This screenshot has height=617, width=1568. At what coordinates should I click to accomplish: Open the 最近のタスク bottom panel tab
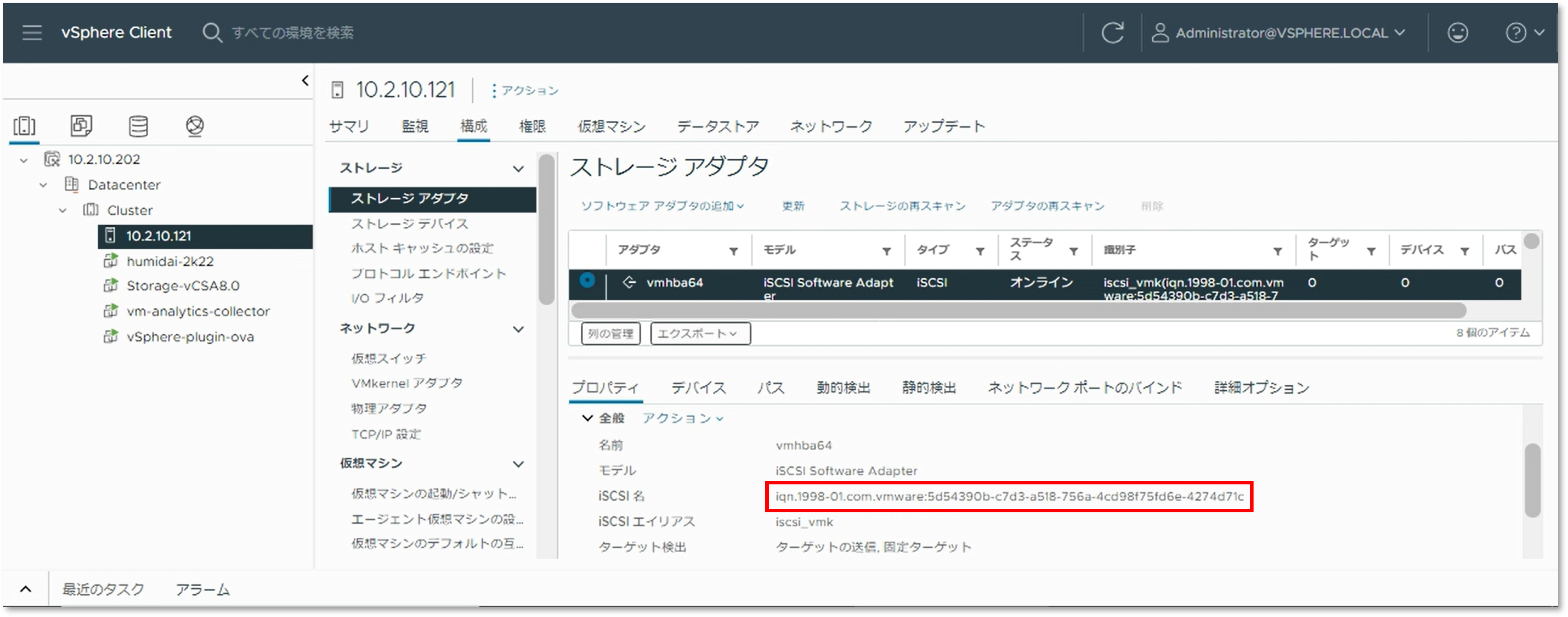pos(103,589)
